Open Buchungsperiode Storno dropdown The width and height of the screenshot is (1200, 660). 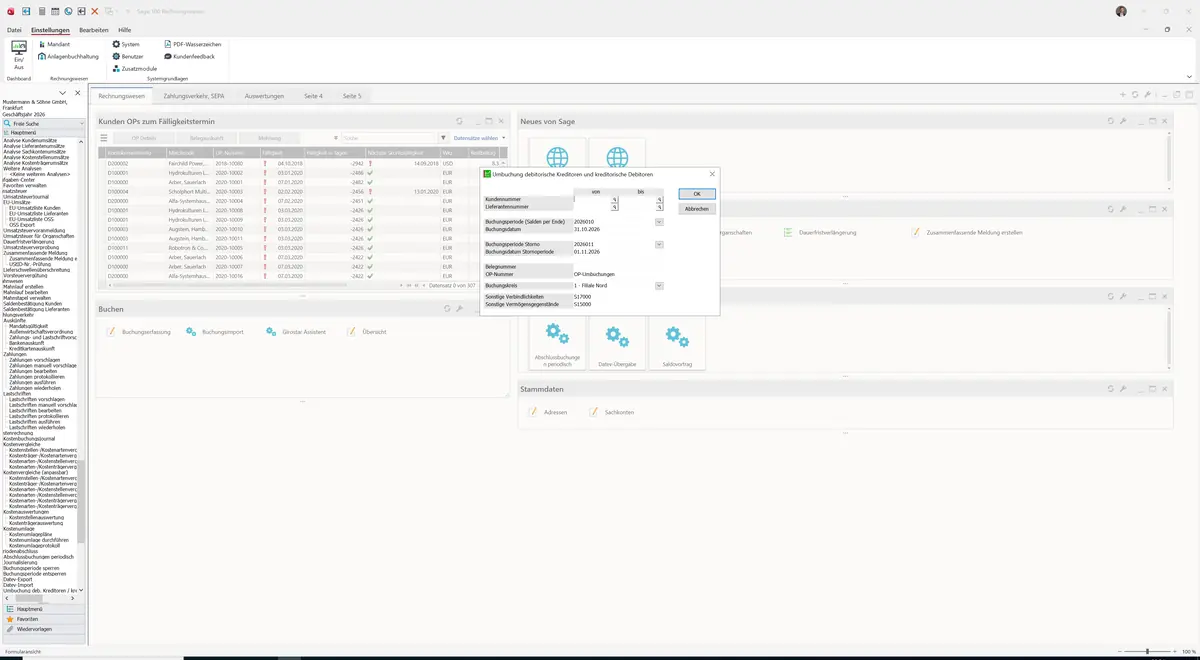coord(659,244)
